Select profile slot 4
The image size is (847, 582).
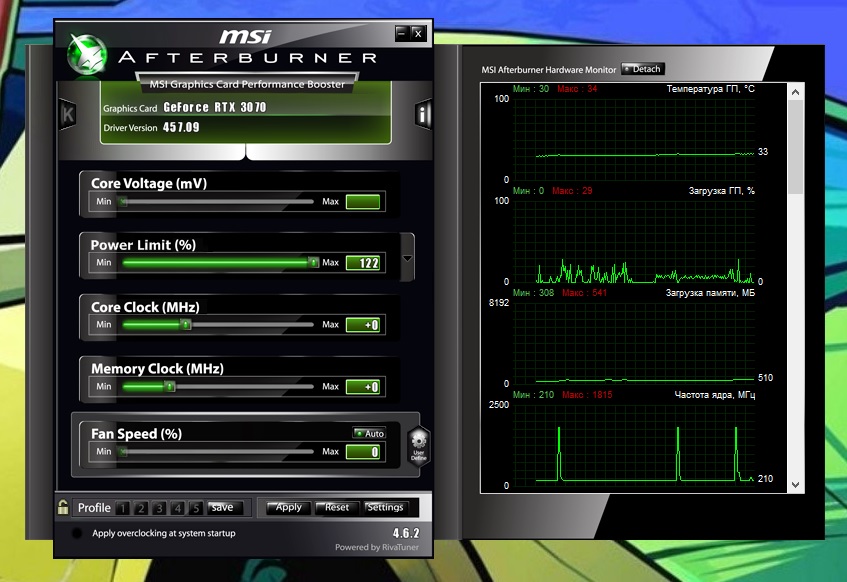pyautogui.click(x=178, y=508)
